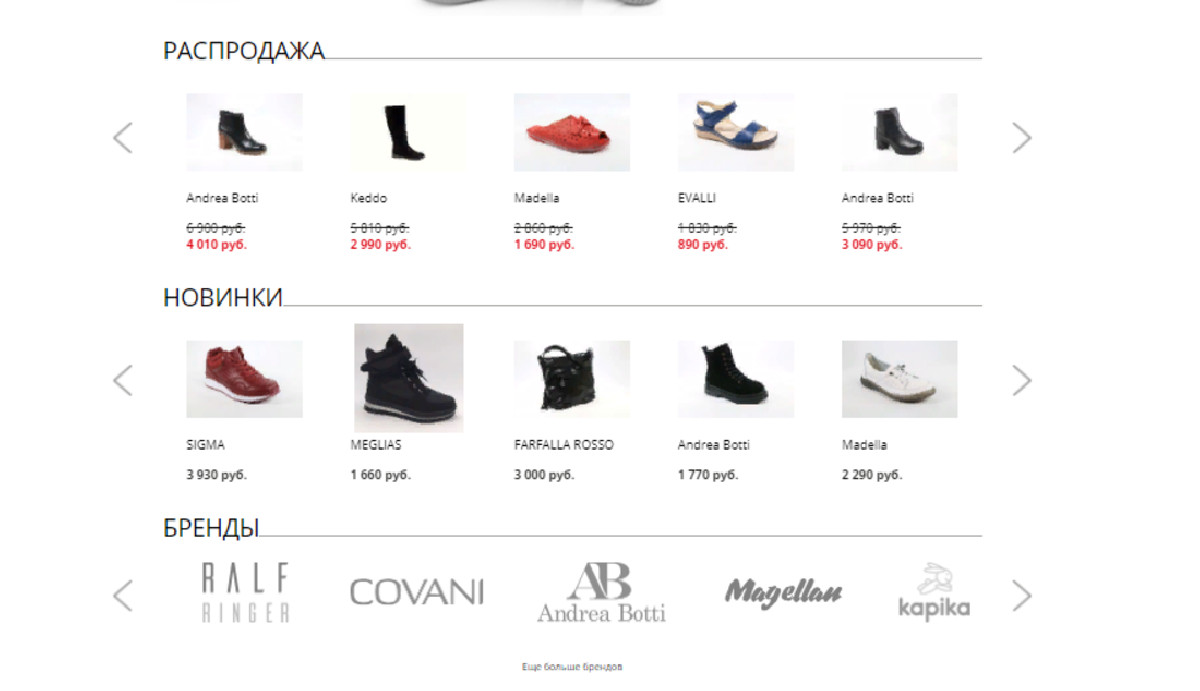Click the Andrea Botti ankle boot for 4 010 руб.
The height and width of the screenshot is (691, 1200).
click(x=244, y=132)
